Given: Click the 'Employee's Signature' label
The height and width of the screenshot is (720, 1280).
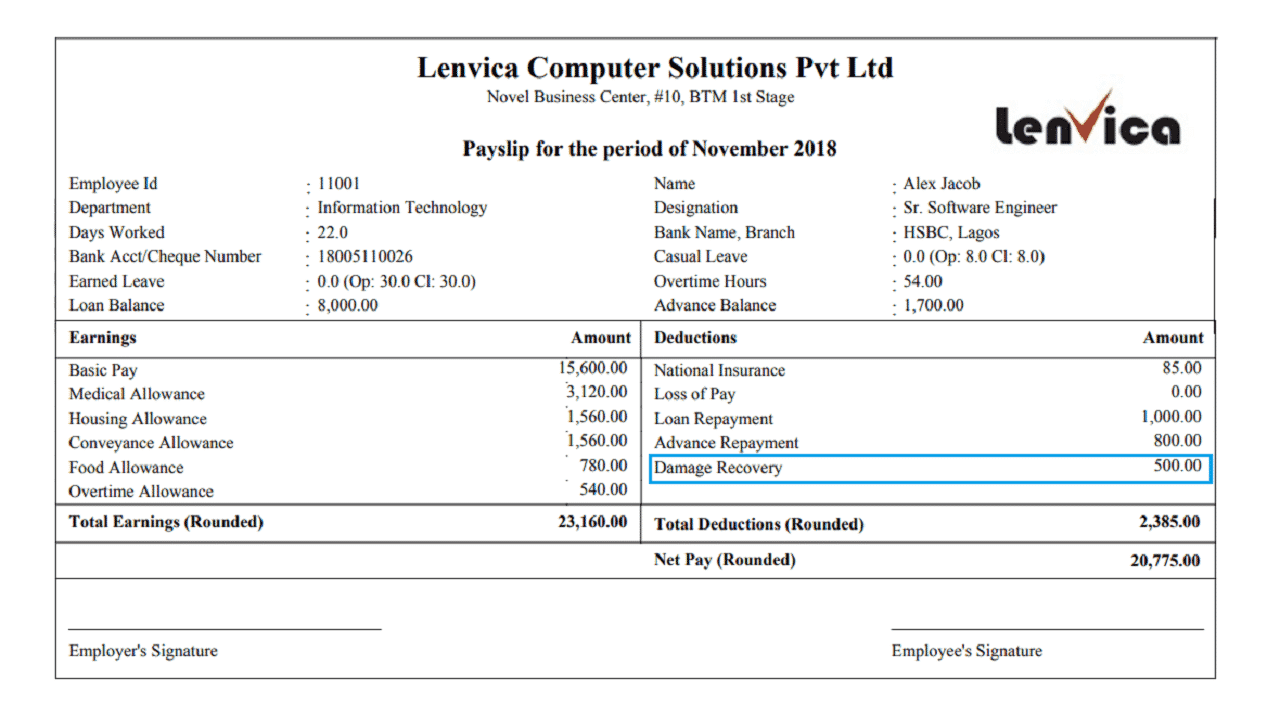Looking at the screenshot, I should [967, 651].
